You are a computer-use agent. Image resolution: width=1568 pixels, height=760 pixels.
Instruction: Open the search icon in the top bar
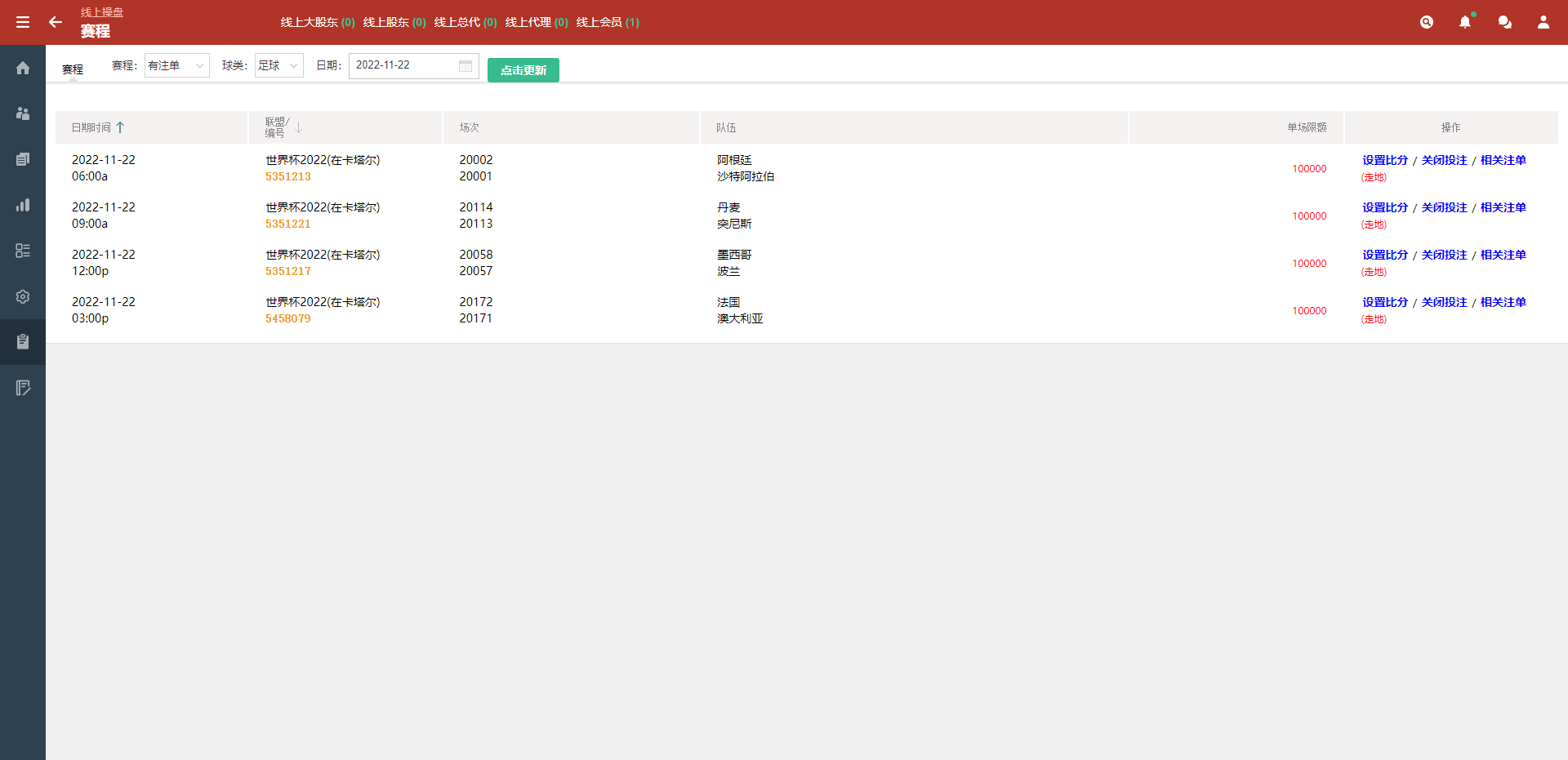1427,22
